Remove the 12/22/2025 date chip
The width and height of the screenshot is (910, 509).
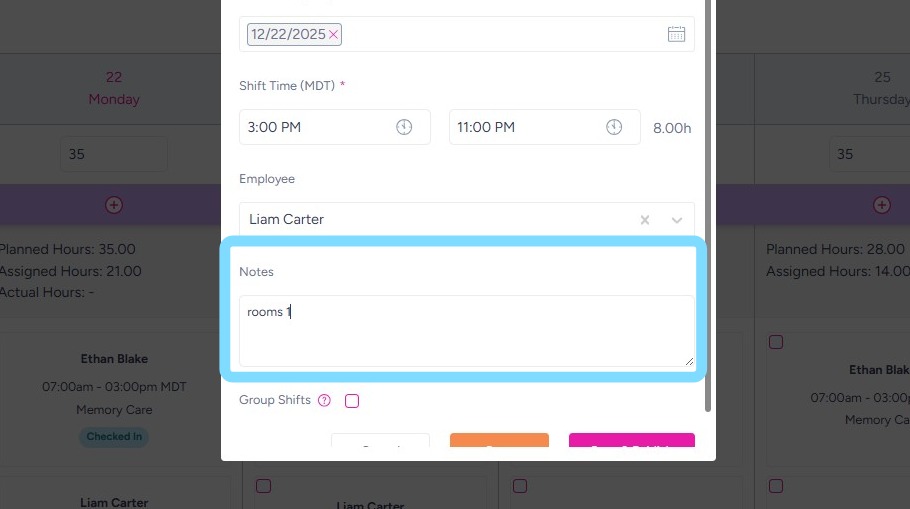(334, 34)
